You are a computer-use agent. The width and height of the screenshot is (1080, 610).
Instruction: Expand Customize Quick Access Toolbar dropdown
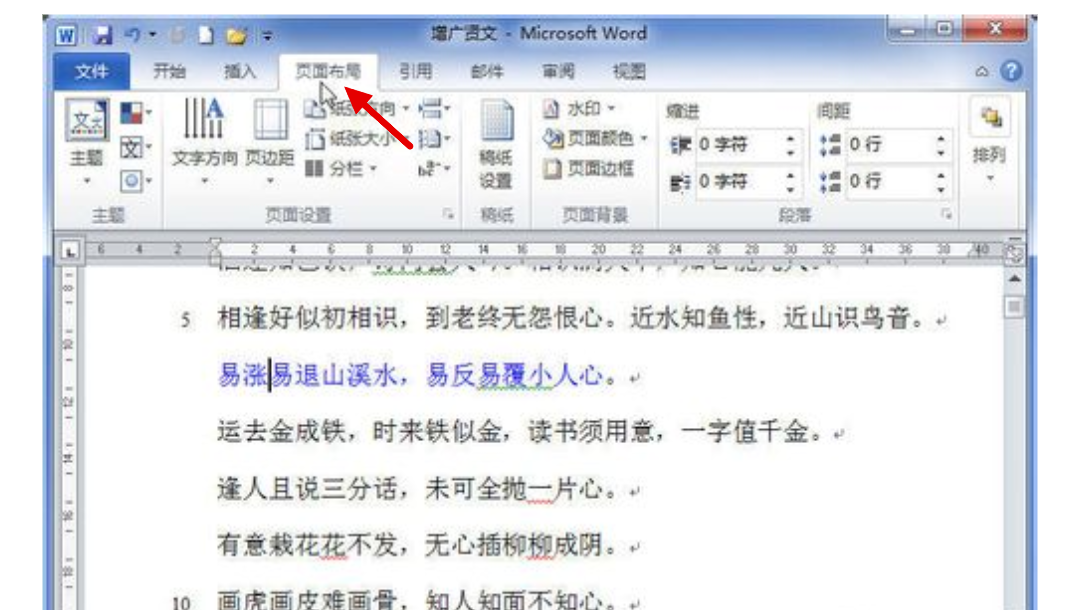click(x=267, y=35)
